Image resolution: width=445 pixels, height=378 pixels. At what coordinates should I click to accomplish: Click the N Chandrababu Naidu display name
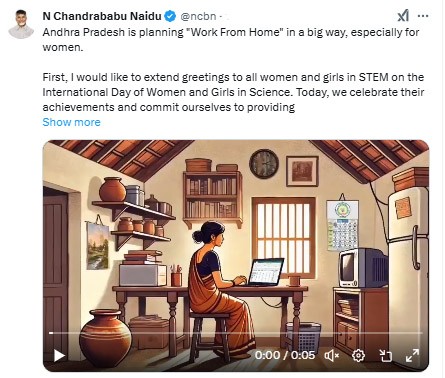tap(102, 16)
